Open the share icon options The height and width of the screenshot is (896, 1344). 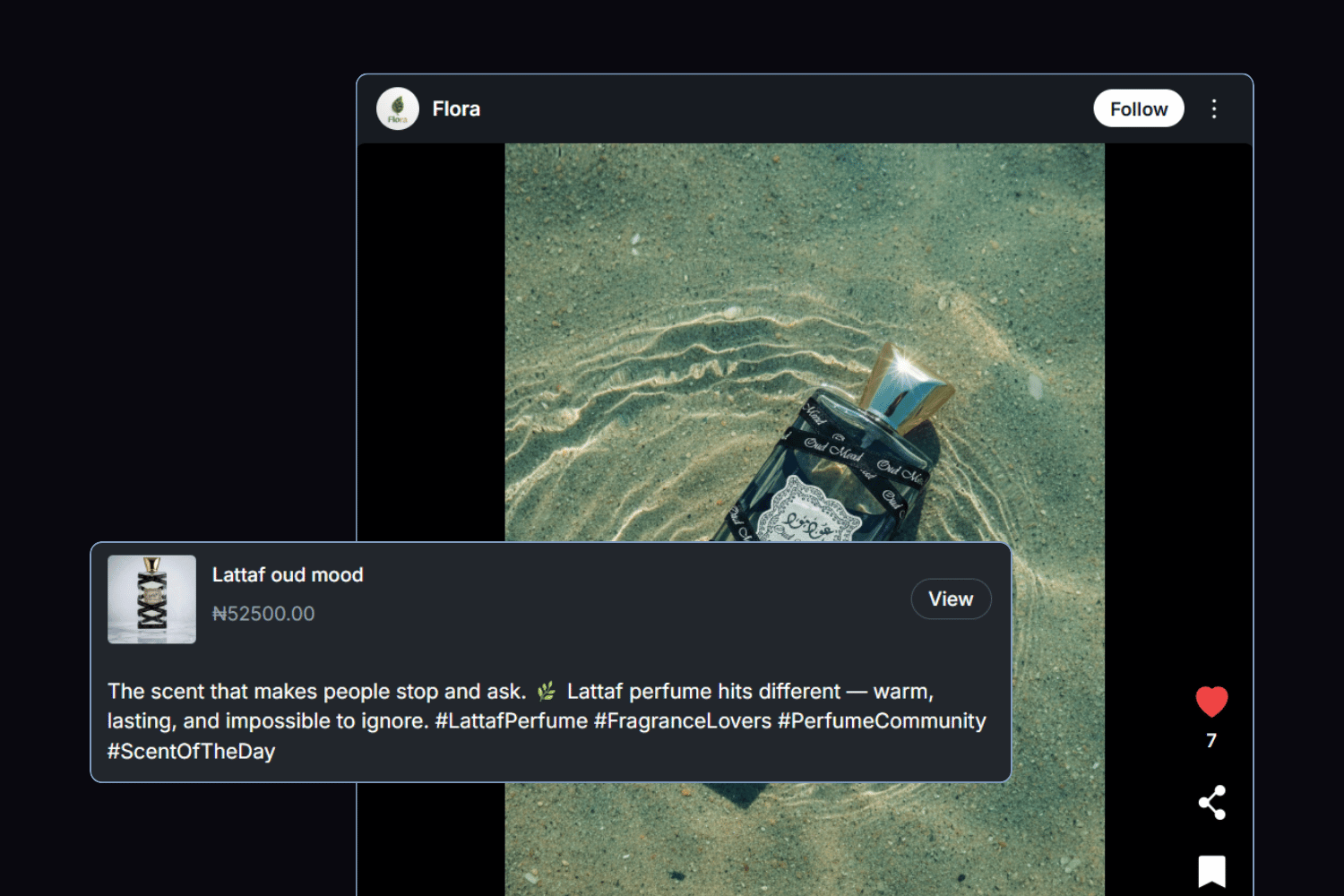(x=1211, y=803)
